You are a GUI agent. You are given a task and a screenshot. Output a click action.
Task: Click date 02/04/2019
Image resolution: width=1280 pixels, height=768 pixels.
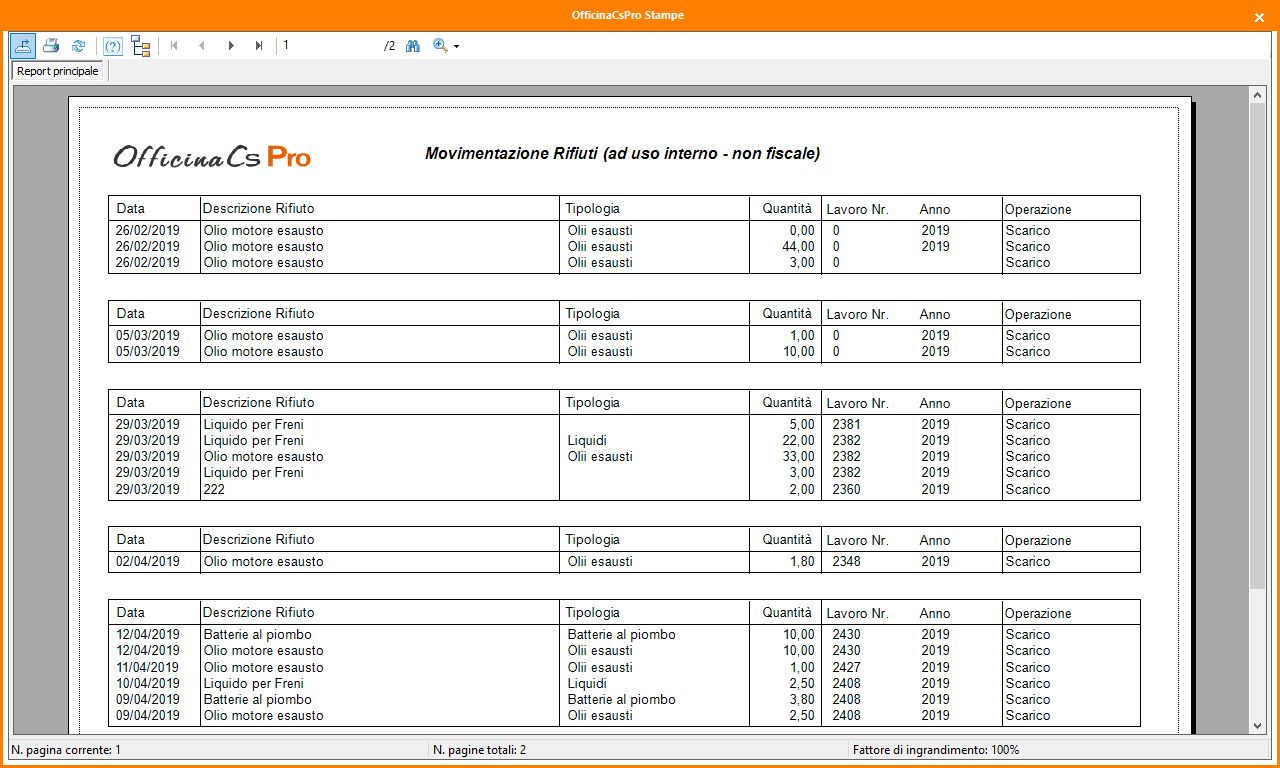pyautogui.click(x=148, y=562)
